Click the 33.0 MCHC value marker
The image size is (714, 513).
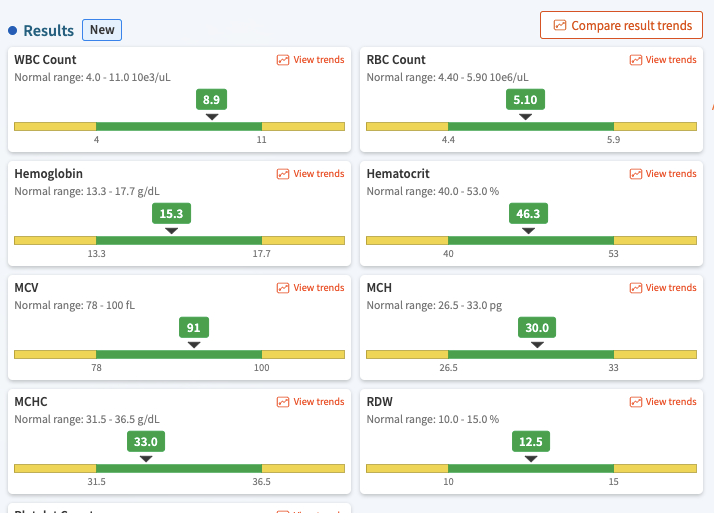click(x=146, y=442)
